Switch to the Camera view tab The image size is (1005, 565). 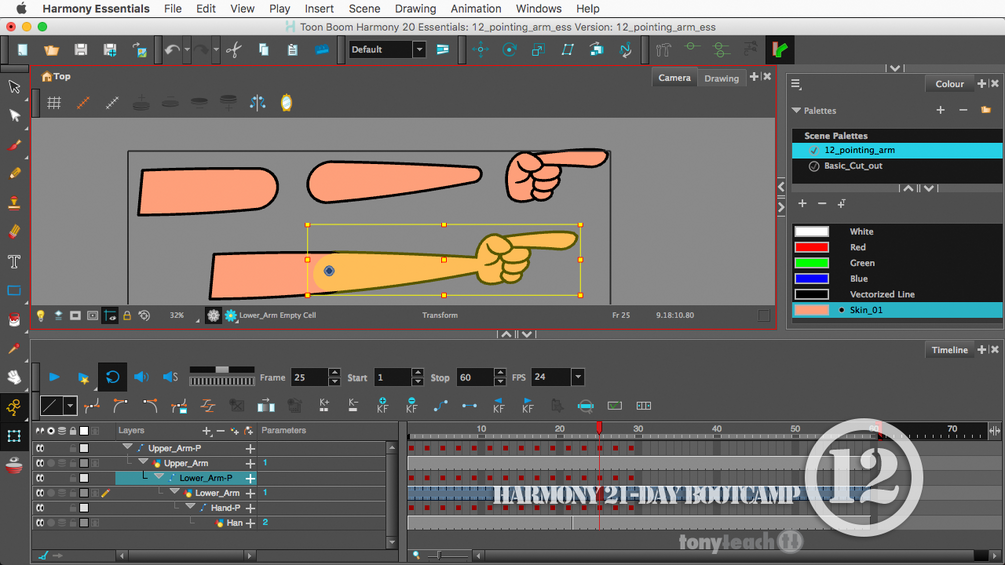[x=674, y=78]
